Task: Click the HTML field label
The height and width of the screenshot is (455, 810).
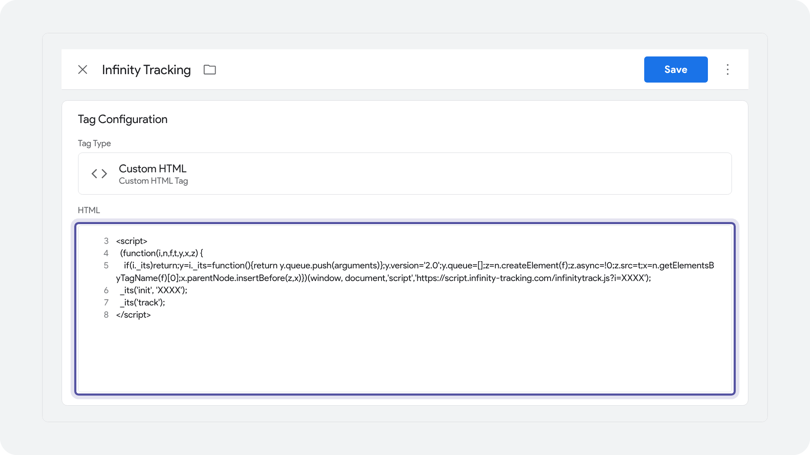Action: (88, 210)
